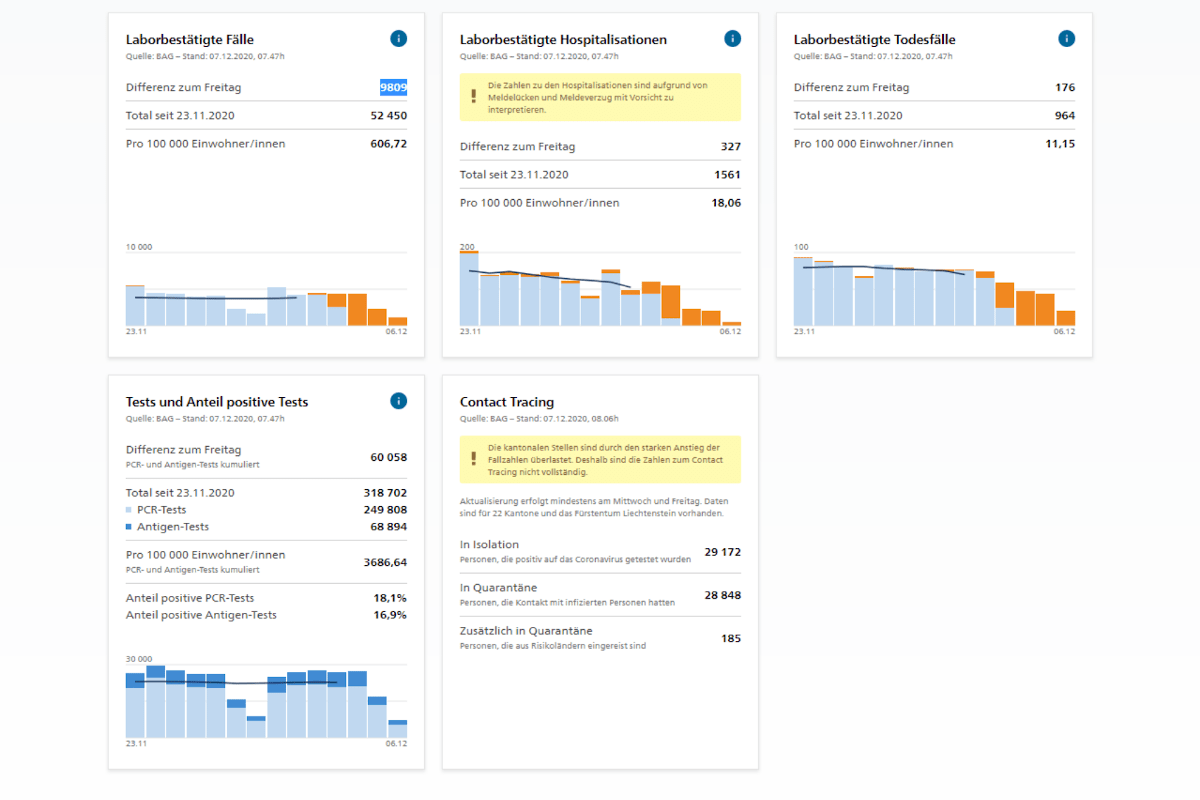Click the In Isolation value 29 172
The height and width of the screenshot is (800, 1200).
(x=723, y=551)
